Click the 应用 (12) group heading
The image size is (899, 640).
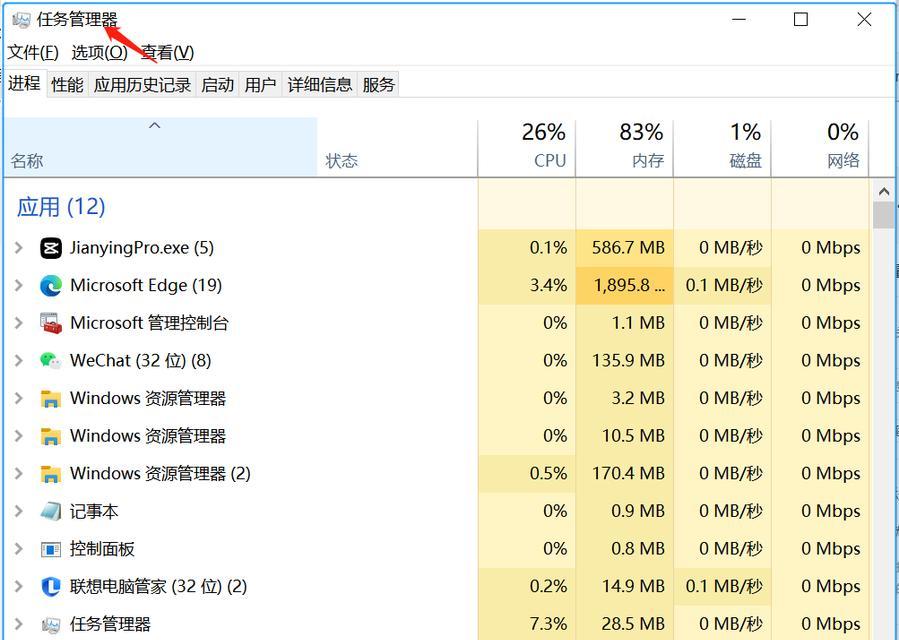(61, 207)
